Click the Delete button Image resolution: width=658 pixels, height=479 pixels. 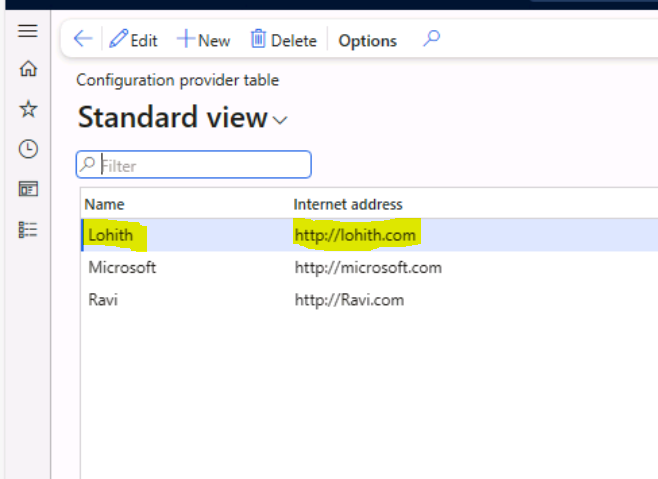click(x=284, y=40)
